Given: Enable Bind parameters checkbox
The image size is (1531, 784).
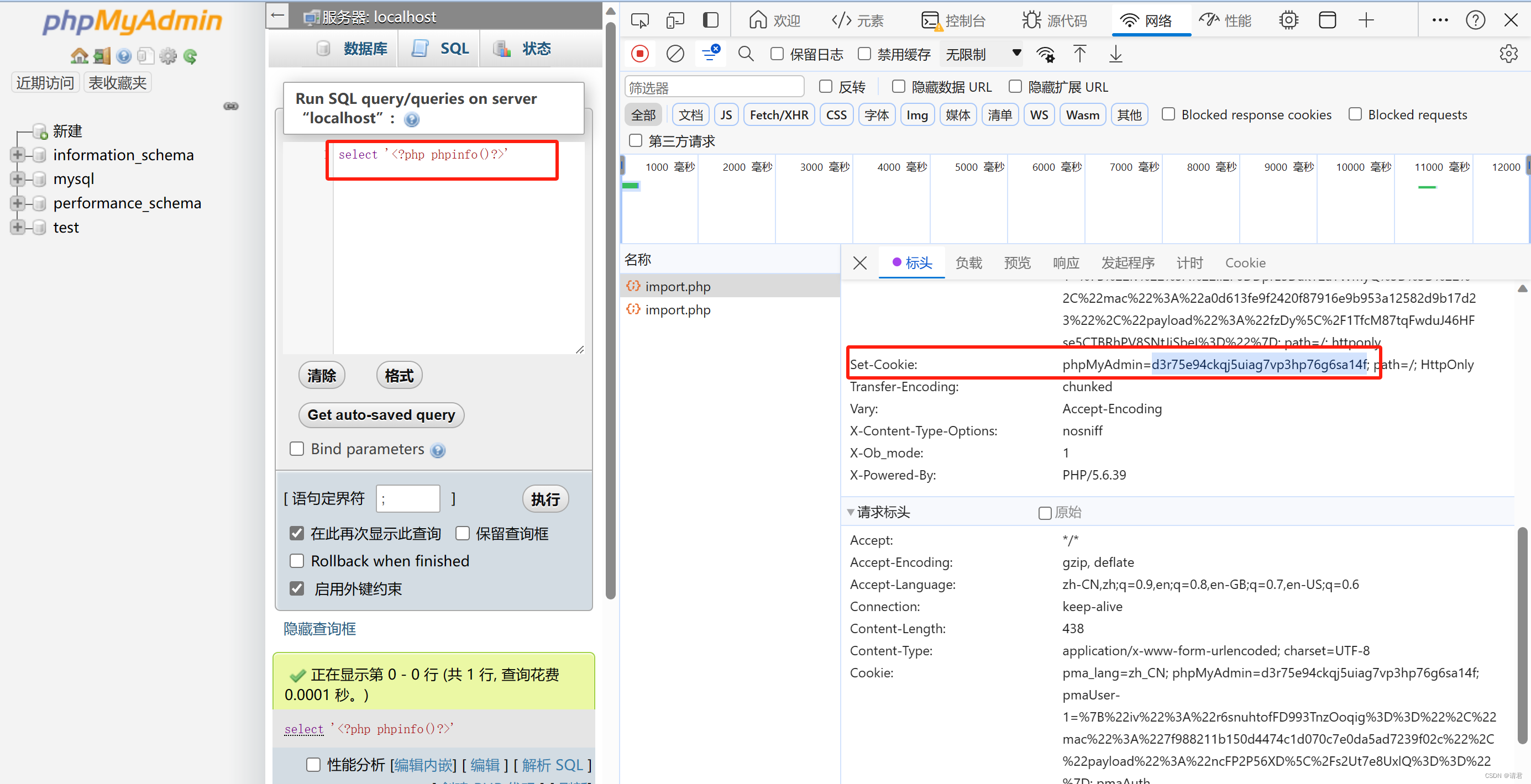Looking at the screenshot, I should [x=297, y=449].
